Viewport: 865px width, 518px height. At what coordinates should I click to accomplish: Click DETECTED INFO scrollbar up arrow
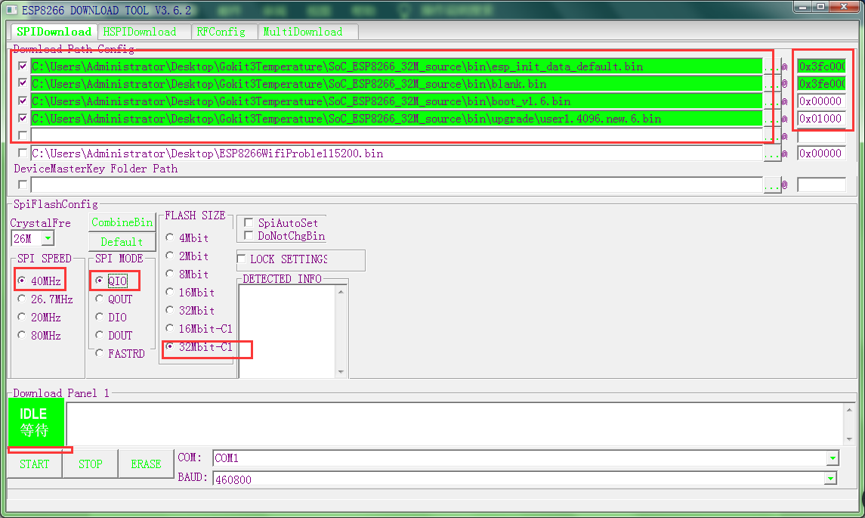coord(341,292)
